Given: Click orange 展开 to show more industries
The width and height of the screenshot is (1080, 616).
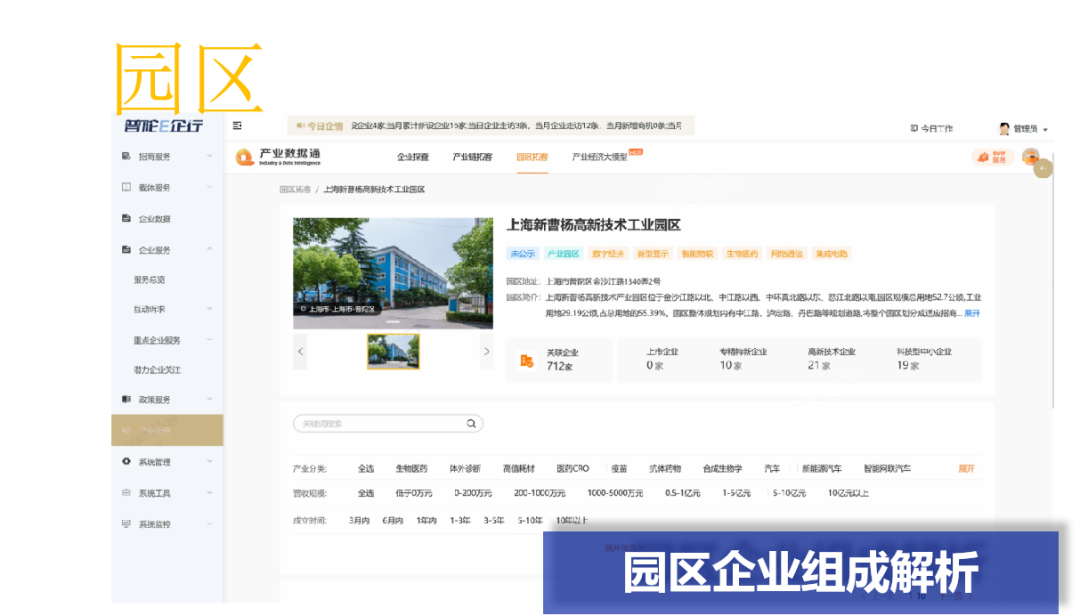Looking at the screenshot, I should (966, 469).
